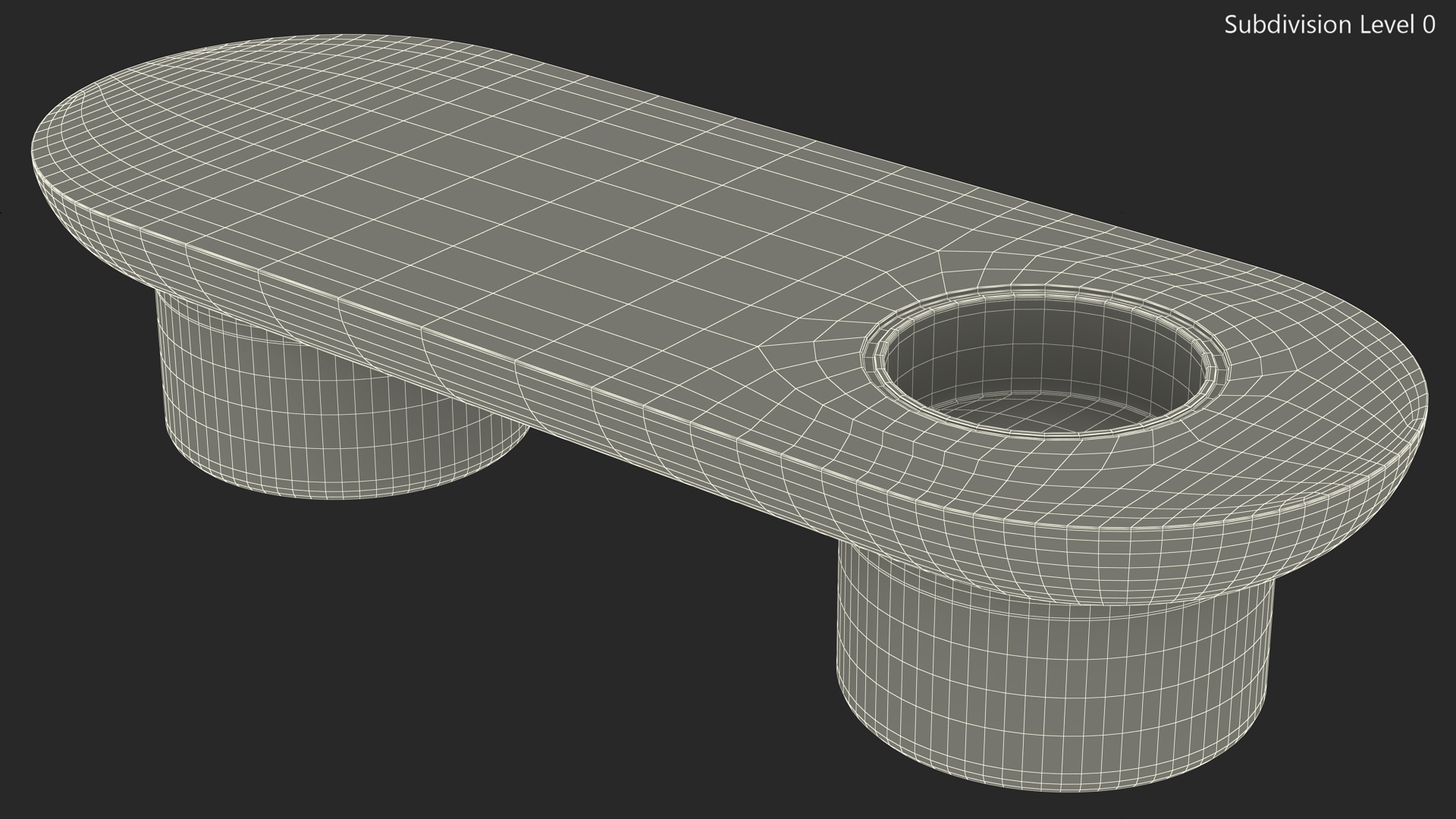Viewport: 1456px width, 819px height.
Task: Click the Subdivision Level 0 label
Action: (1329, 25)
